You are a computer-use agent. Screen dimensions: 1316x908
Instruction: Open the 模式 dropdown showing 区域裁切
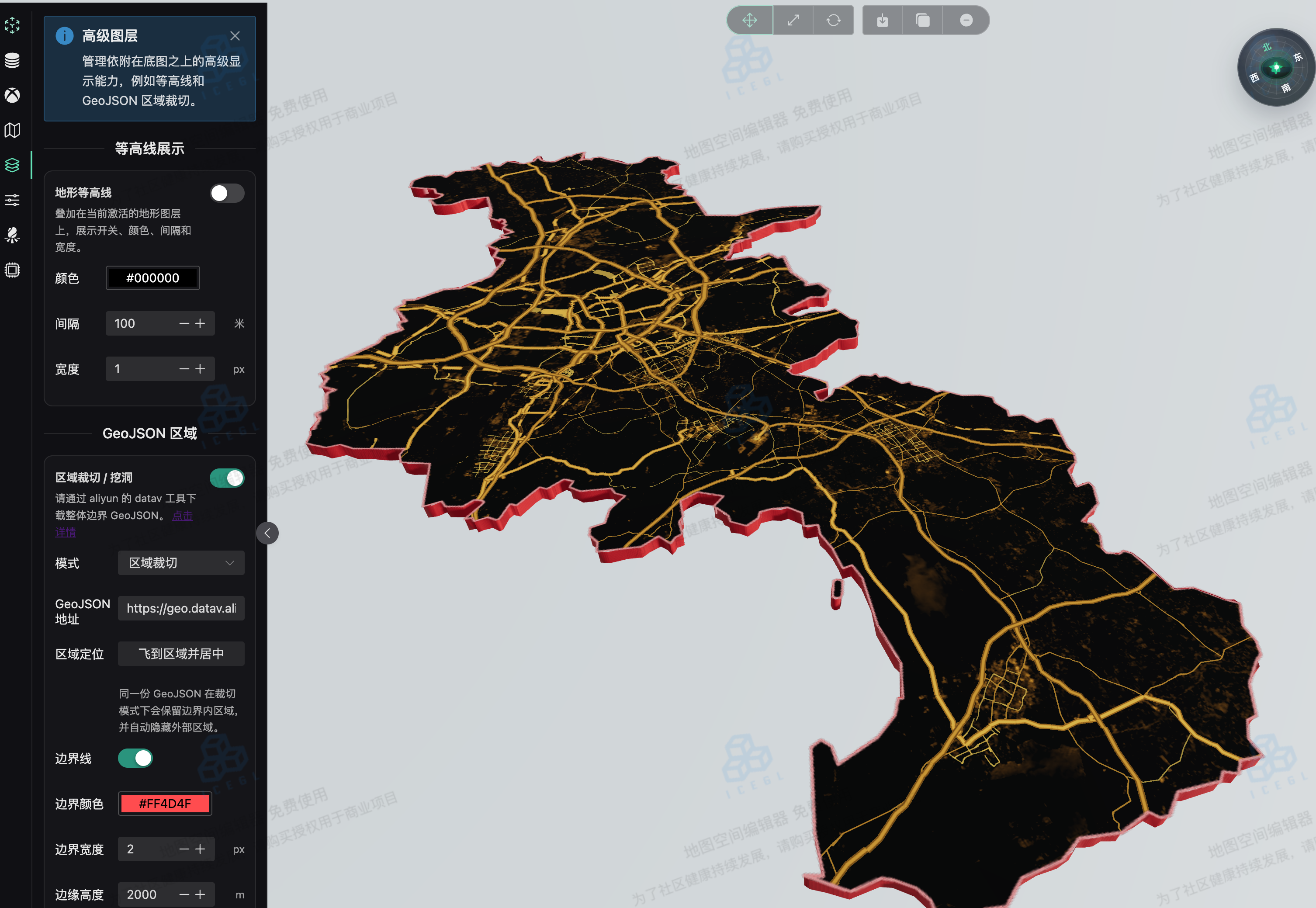(x=181, y=563)
